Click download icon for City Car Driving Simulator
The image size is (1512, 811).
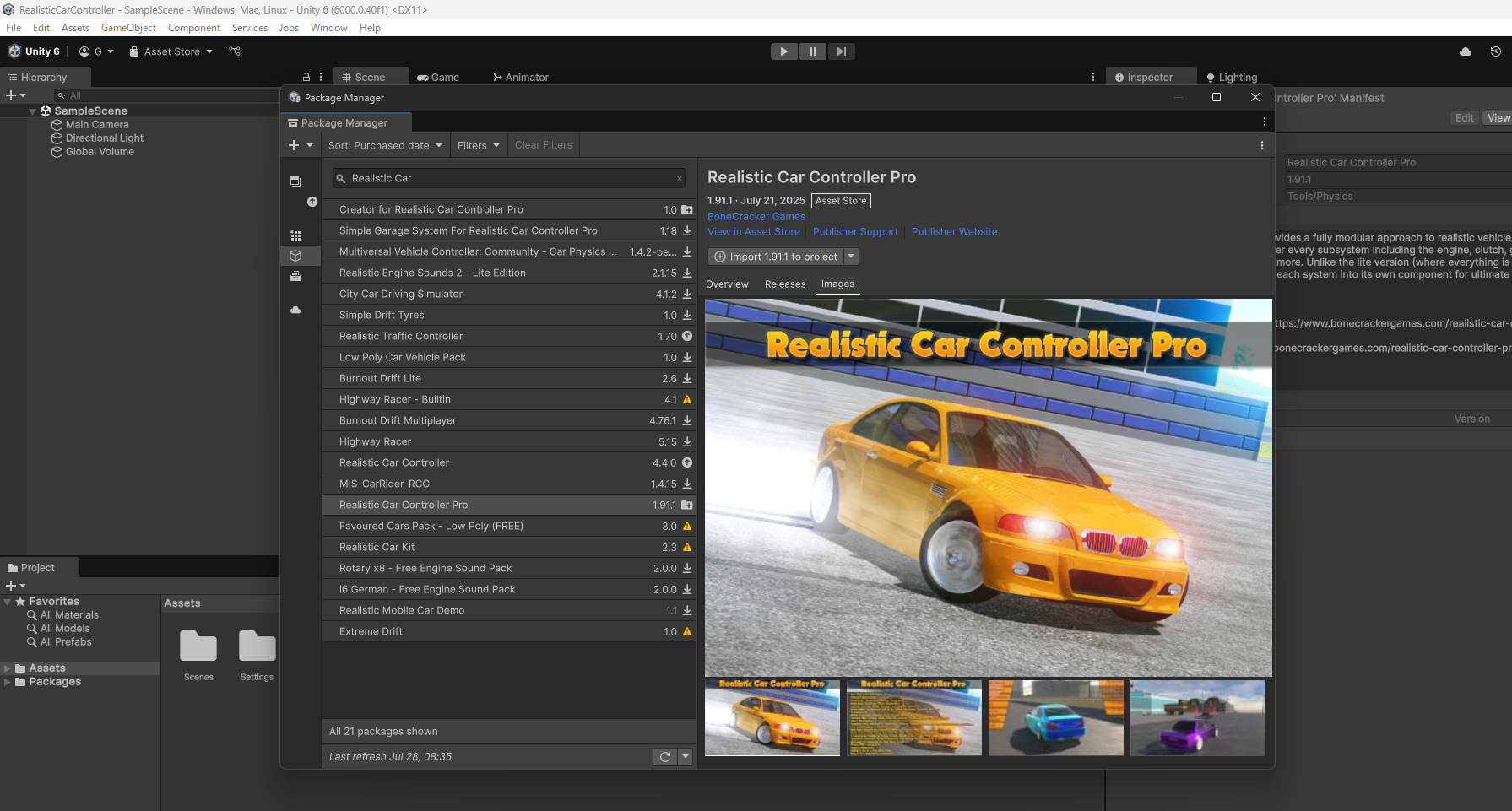tap(687, 294)
